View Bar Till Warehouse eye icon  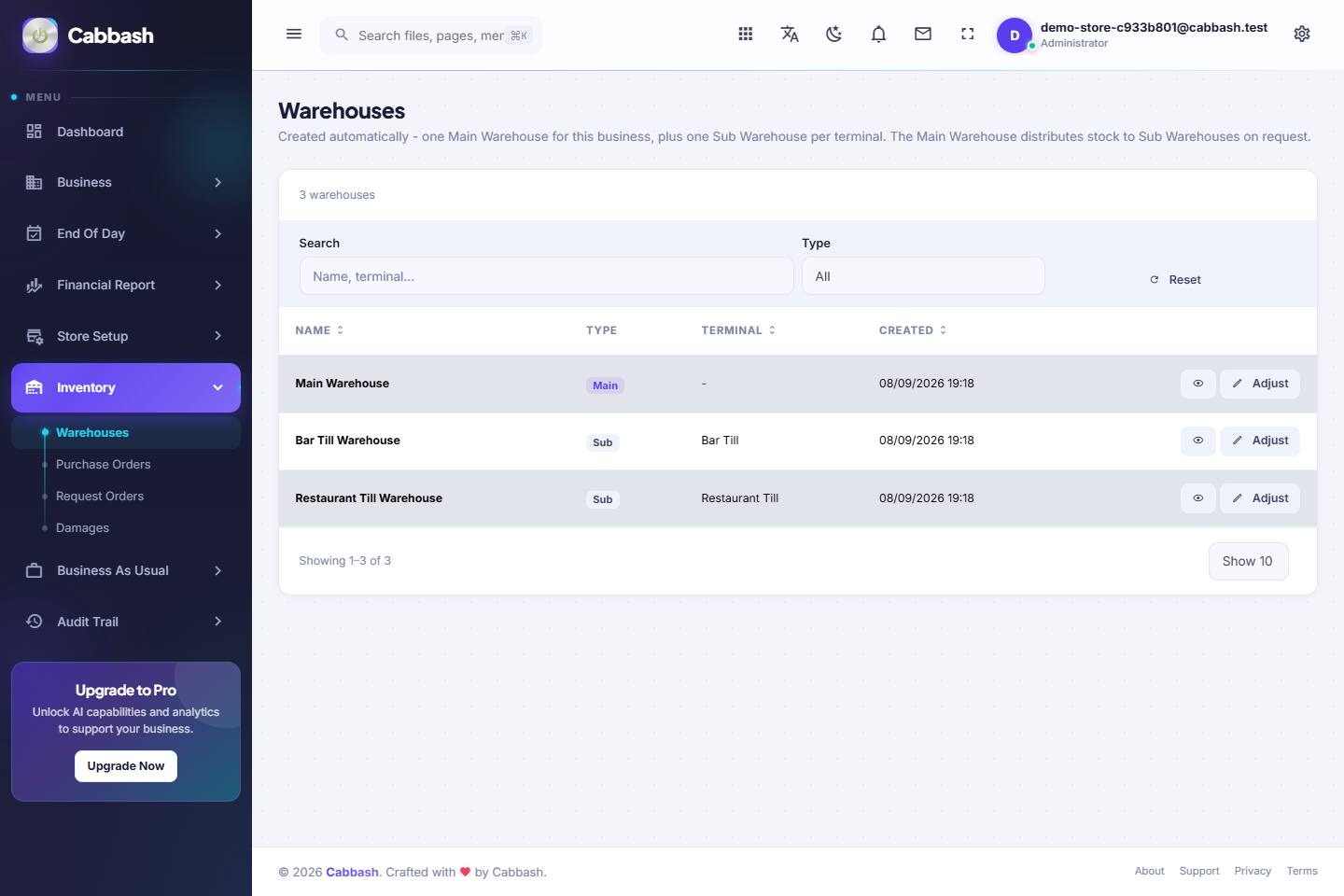click(1198, 441)
